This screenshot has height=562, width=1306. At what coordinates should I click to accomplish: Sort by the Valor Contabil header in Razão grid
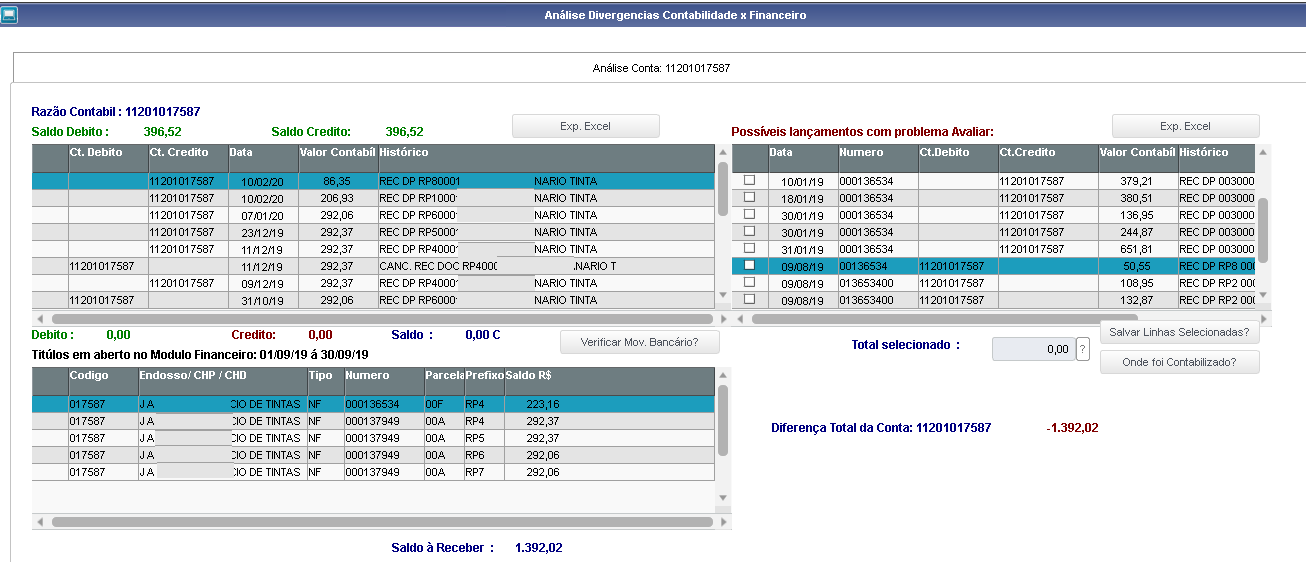pyautogui.click(x=337, y=152)
